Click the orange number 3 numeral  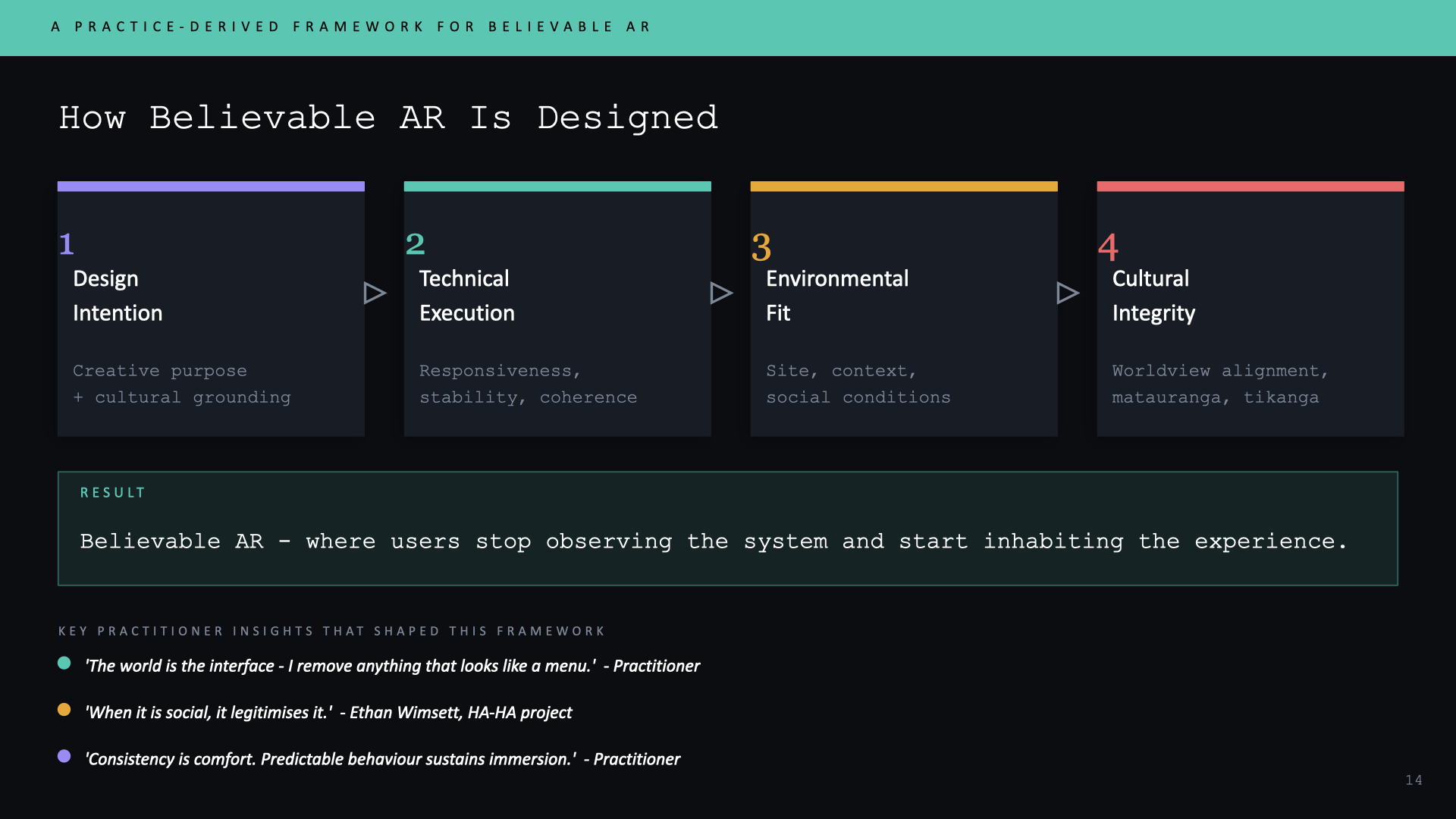[x=761, y=247]
